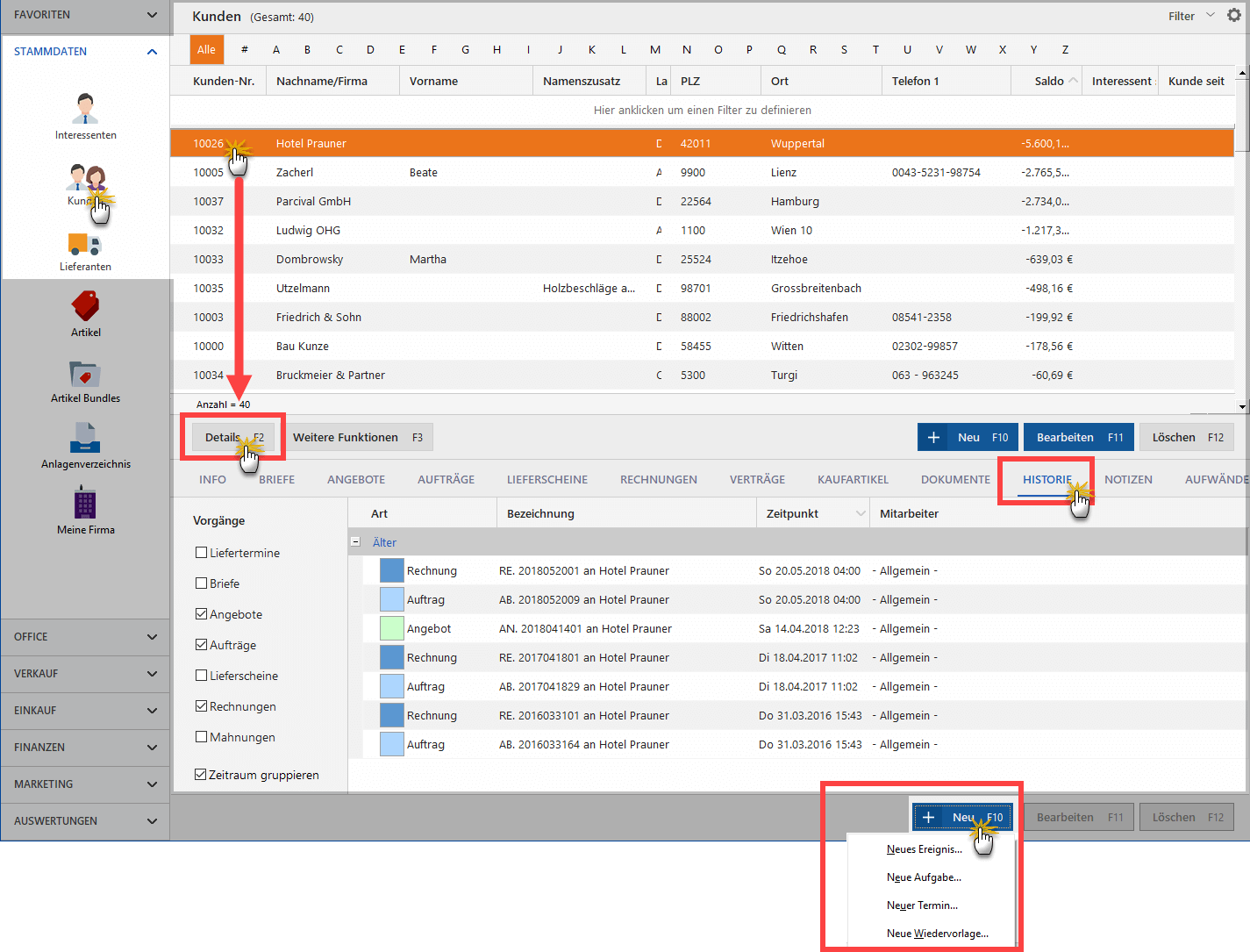Click the lower Neu F10 button
This screenshot has height=952, width=1250.
pyautogui.click(x=963, y=817)
